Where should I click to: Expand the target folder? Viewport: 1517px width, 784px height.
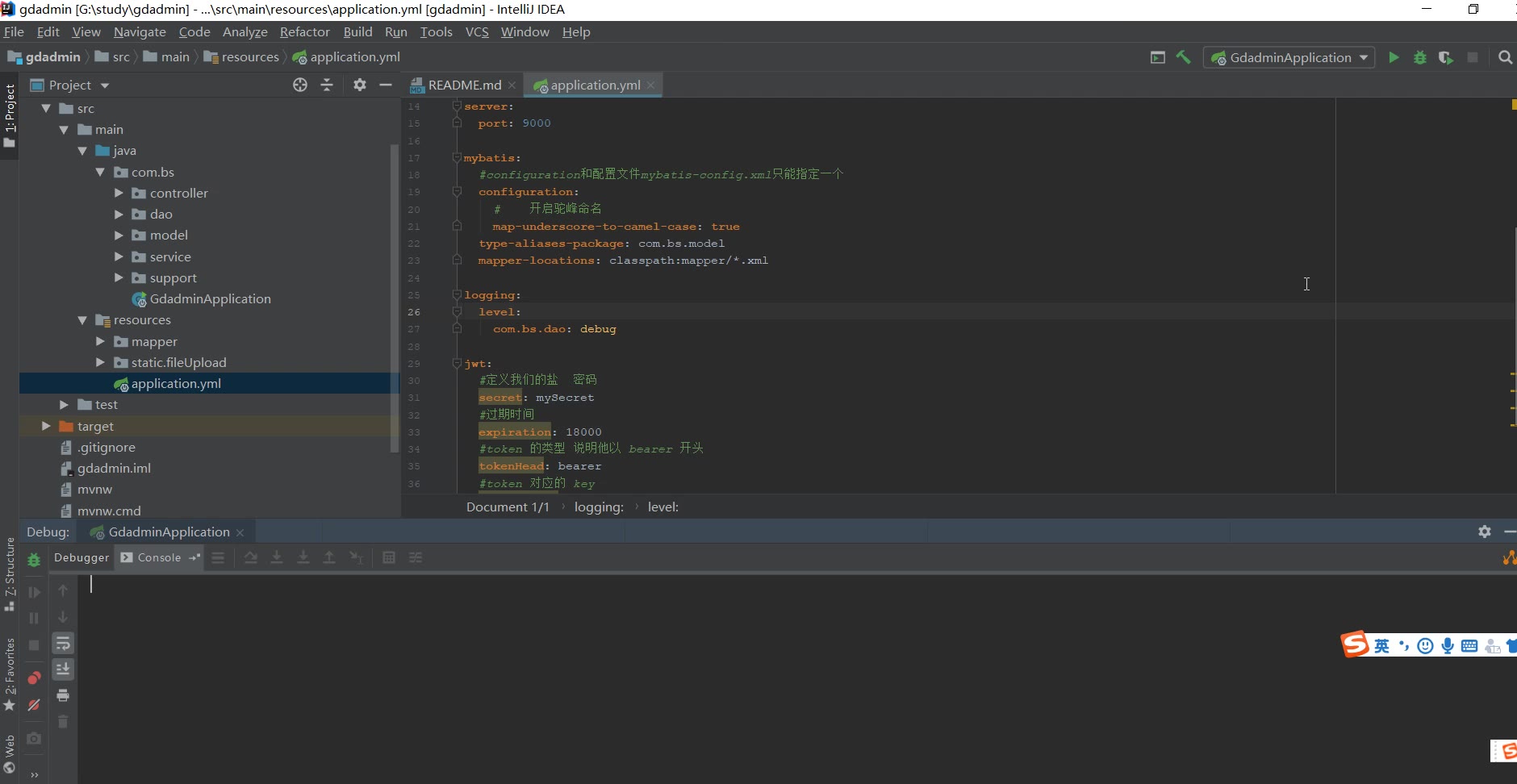(46, 426)
